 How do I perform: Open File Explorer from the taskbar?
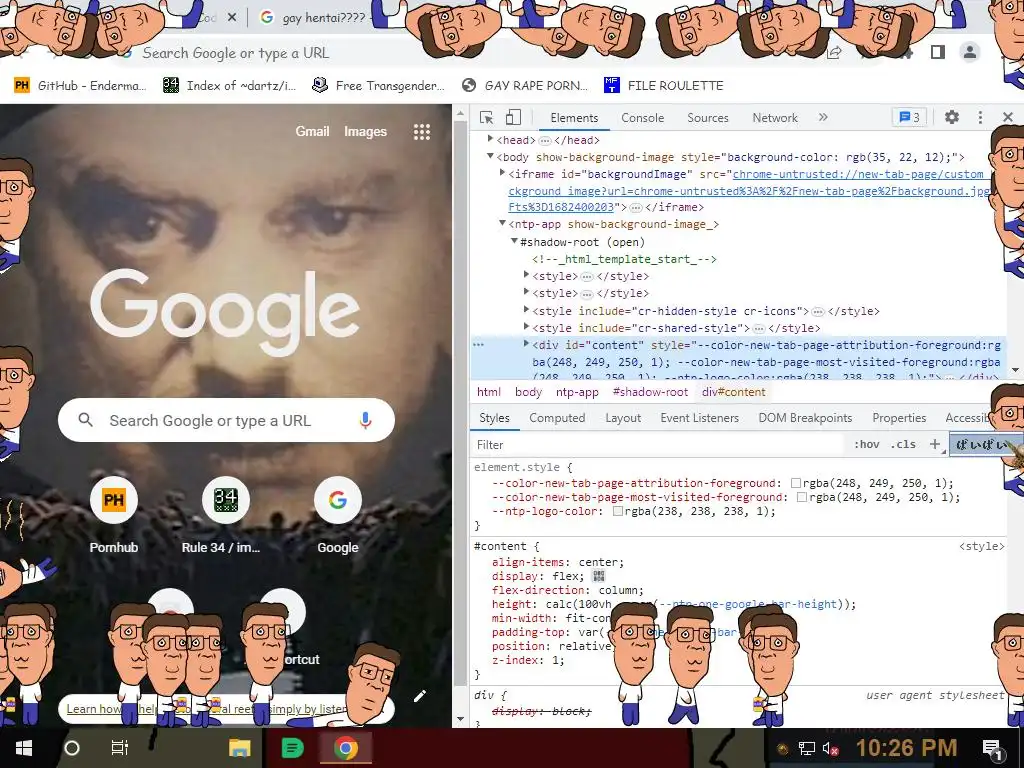(x=240, y=748)
